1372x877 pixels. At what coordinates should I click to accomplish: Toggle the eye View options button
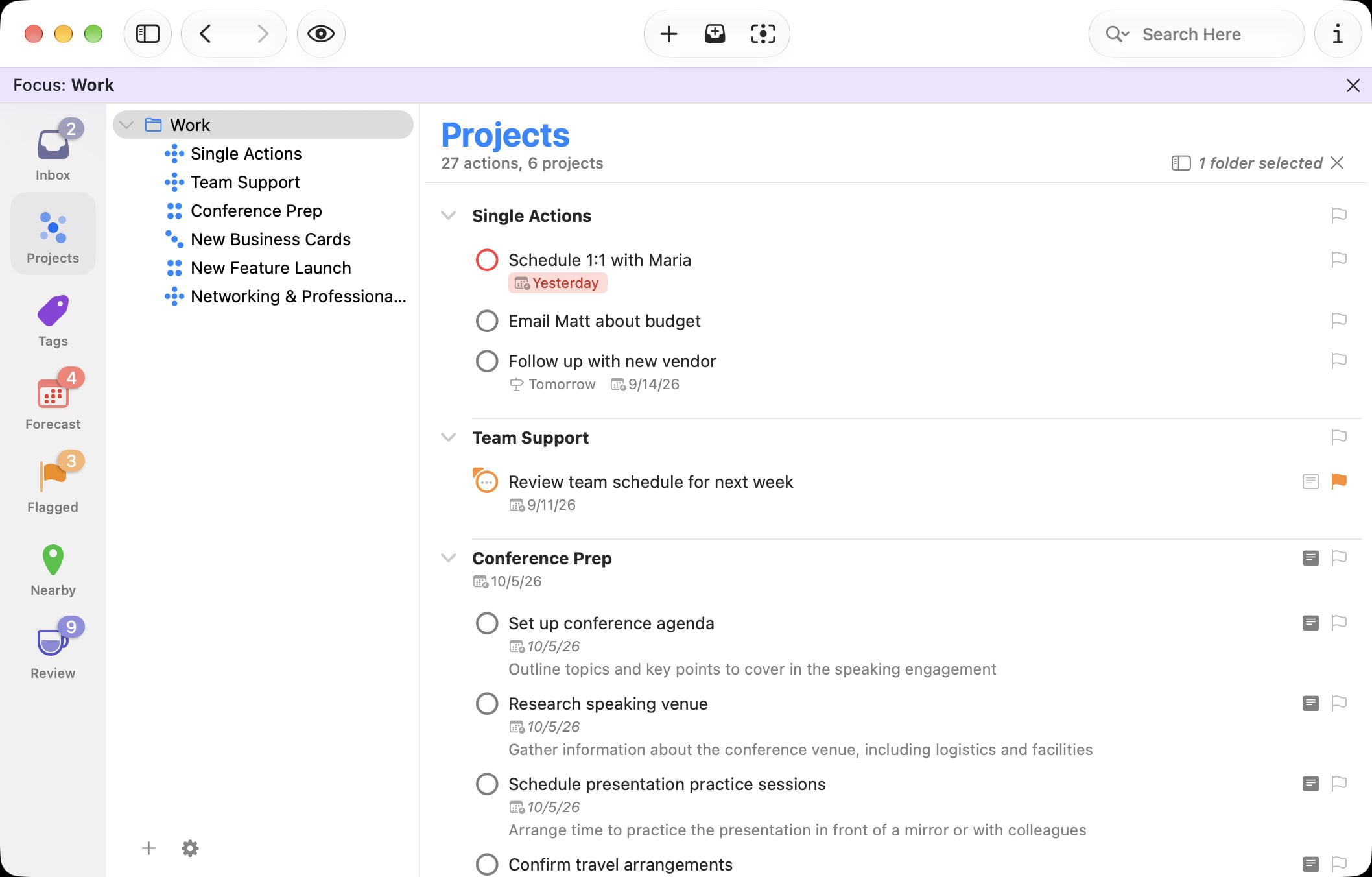(321, 34)
